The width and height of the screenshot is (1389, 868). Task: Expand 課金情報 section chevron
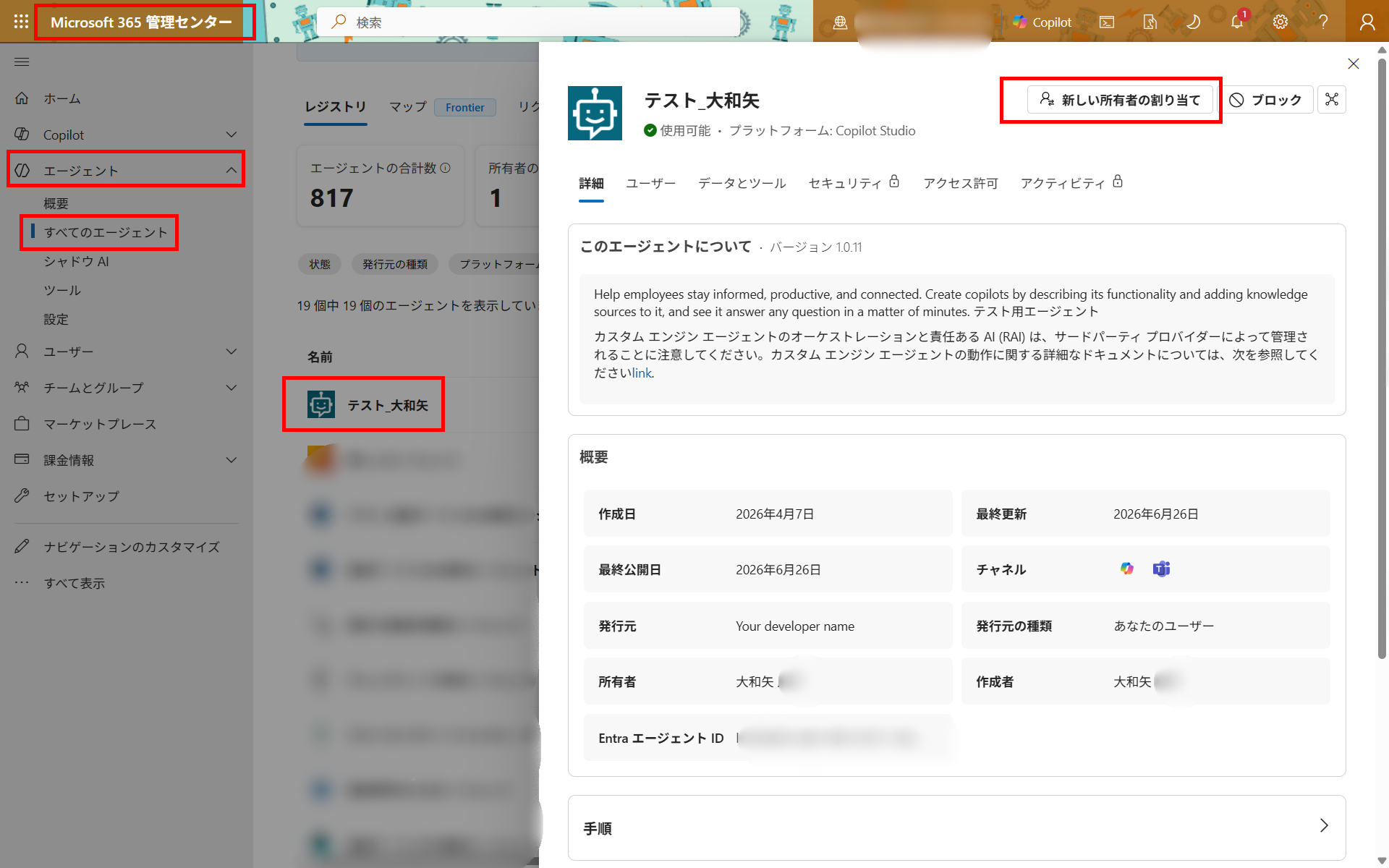coord(231,460)
